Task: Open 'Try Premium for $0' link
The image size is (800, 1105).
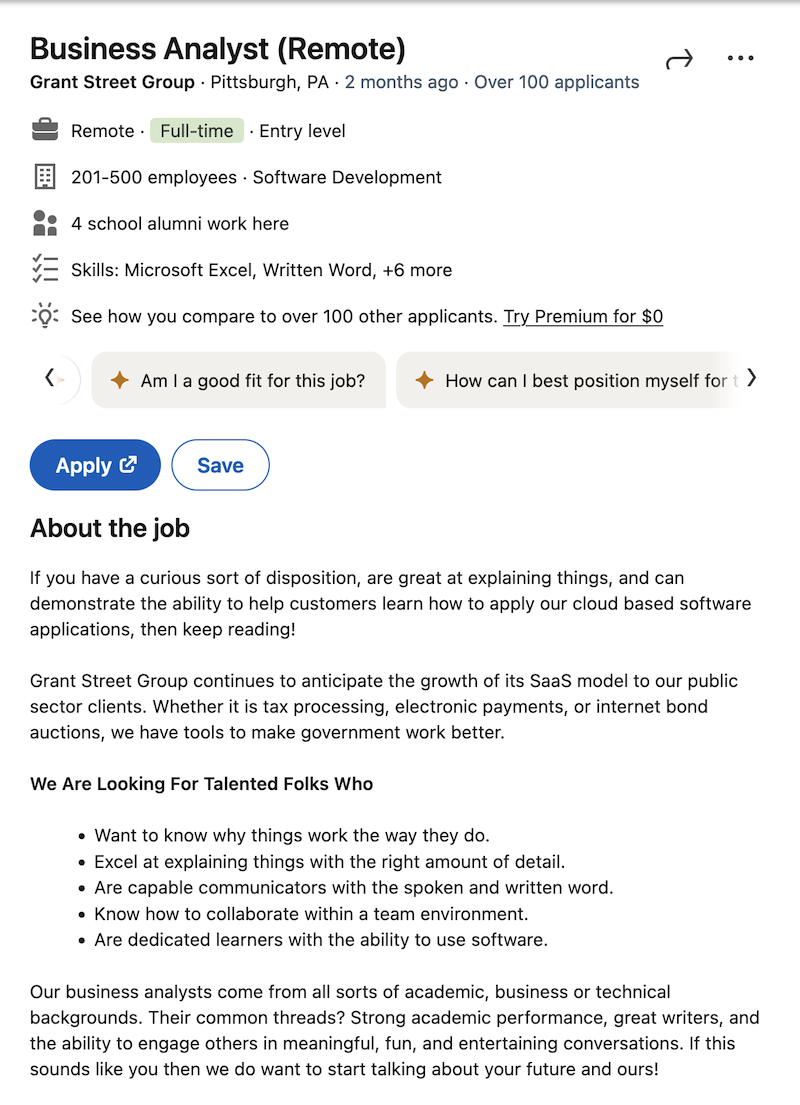Action: click(583, 316)
